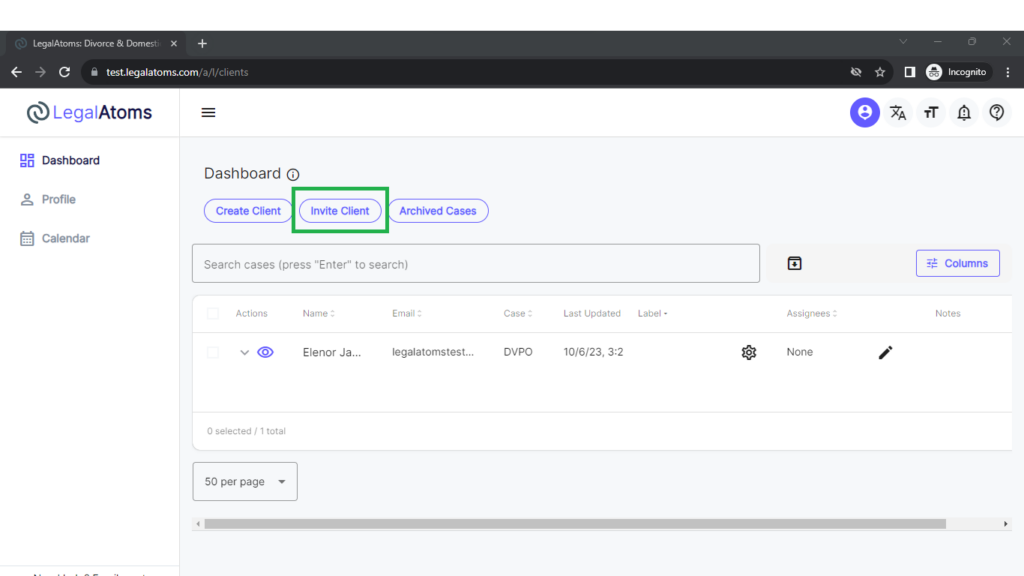1024x576 pixels.
Task: Click the archive box icon beside search
Action: click(794, 263)
